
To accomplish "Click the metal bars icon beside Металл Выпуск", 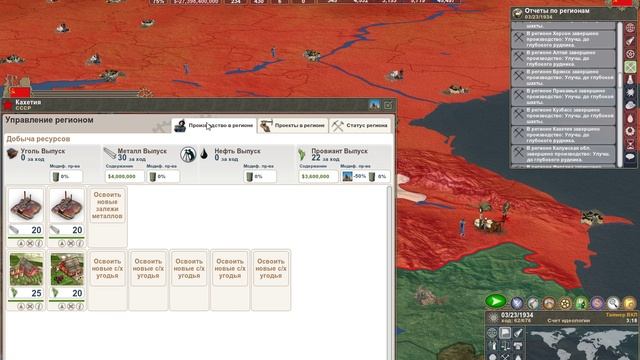I will 109,153.
